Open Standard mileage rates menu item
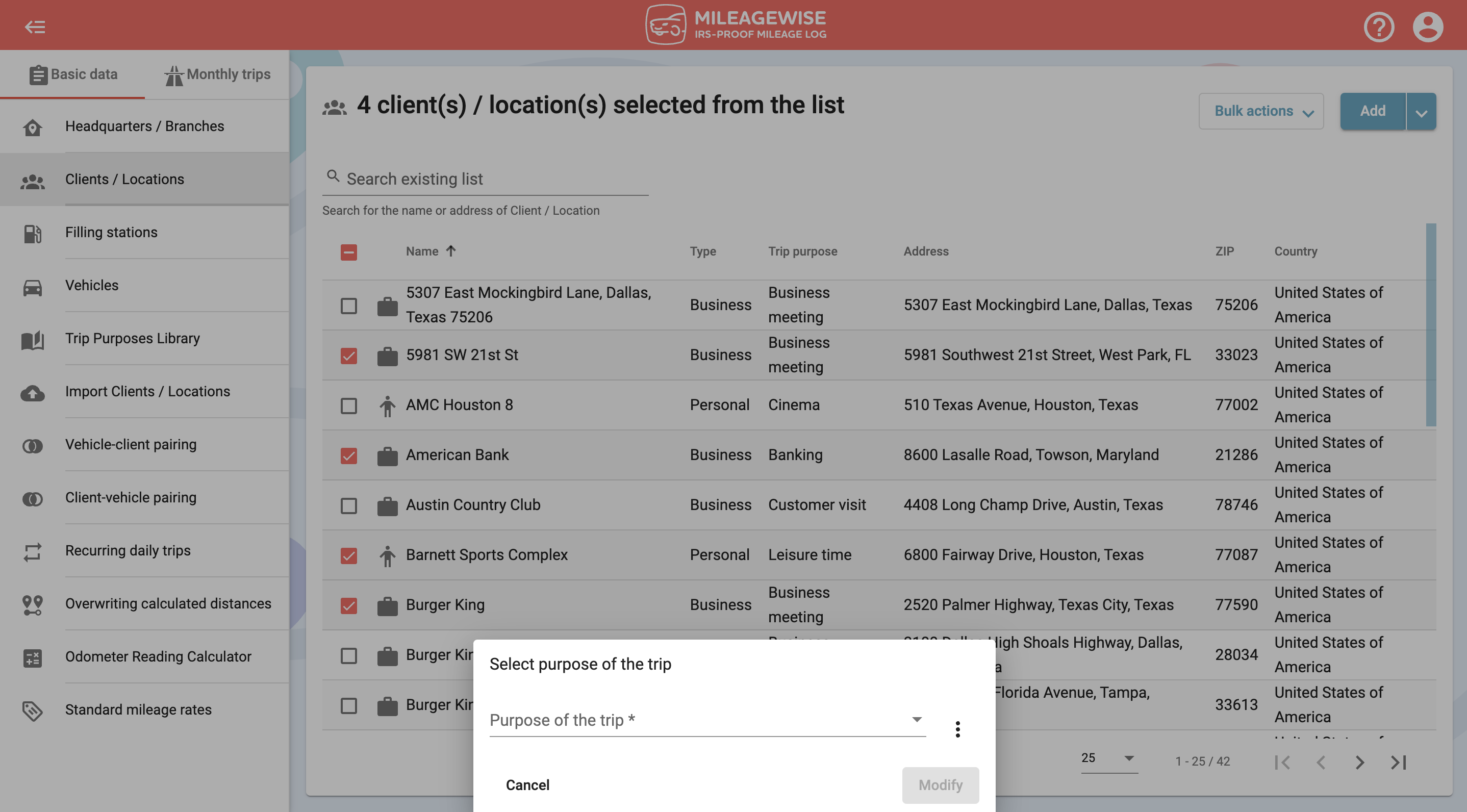 pos(145,710)
